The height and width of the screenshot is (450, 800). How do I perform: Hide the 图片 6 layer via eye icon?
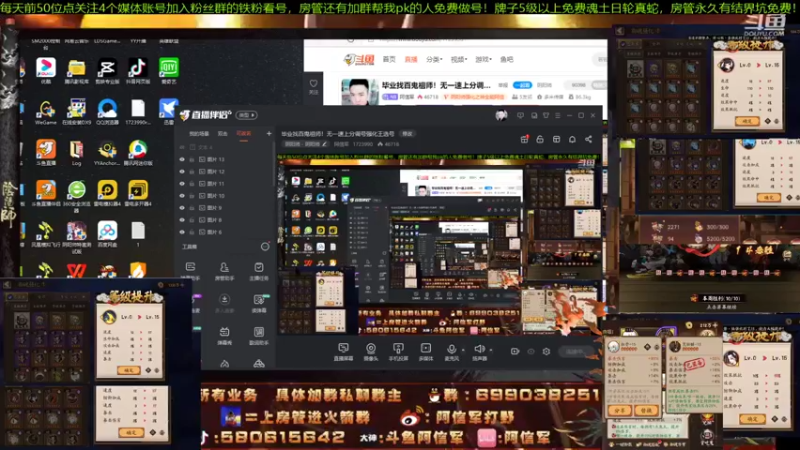(x=182, y=232)
